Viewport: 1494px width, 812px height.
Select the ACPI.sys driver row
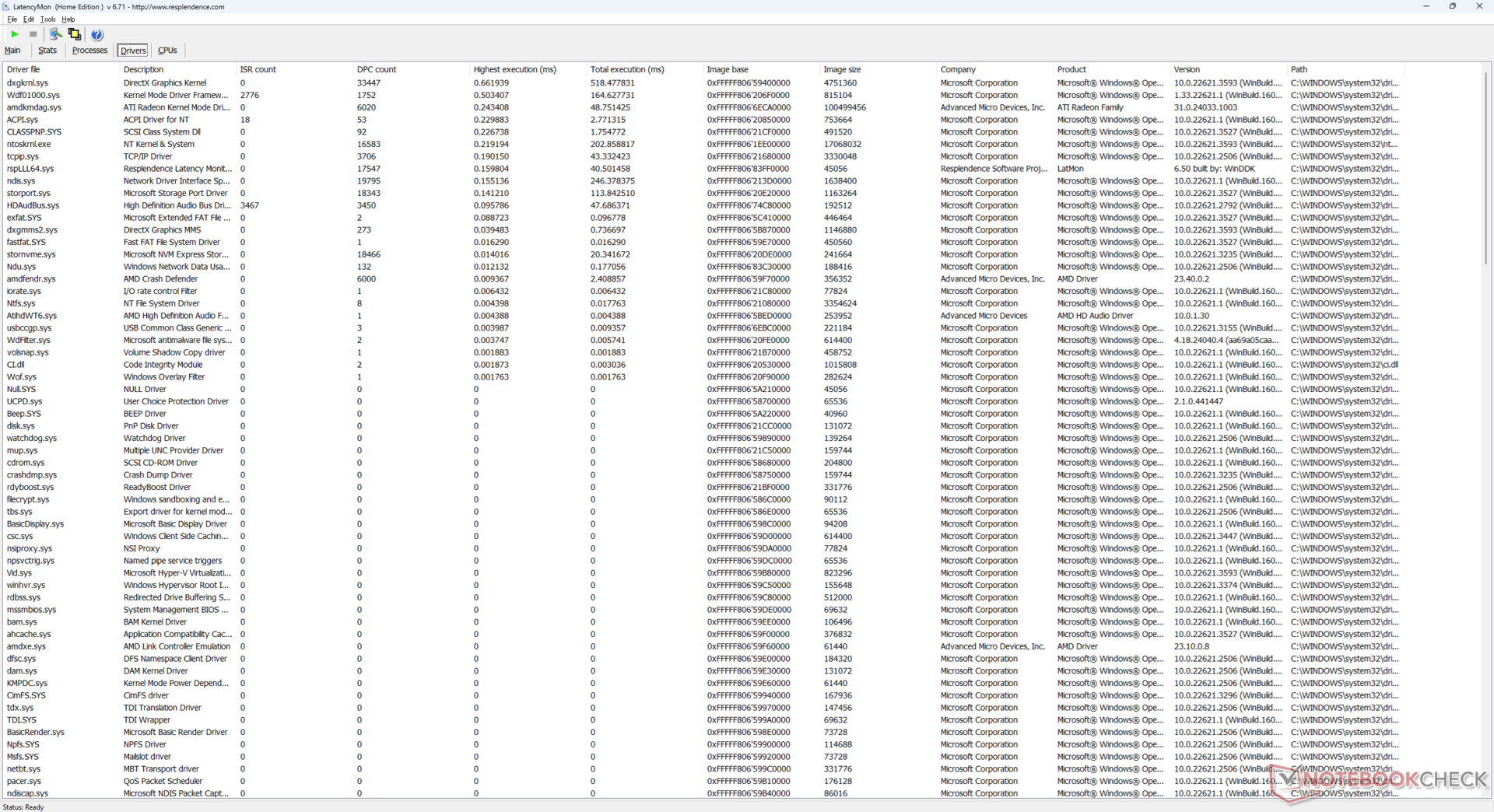point(703,120)
